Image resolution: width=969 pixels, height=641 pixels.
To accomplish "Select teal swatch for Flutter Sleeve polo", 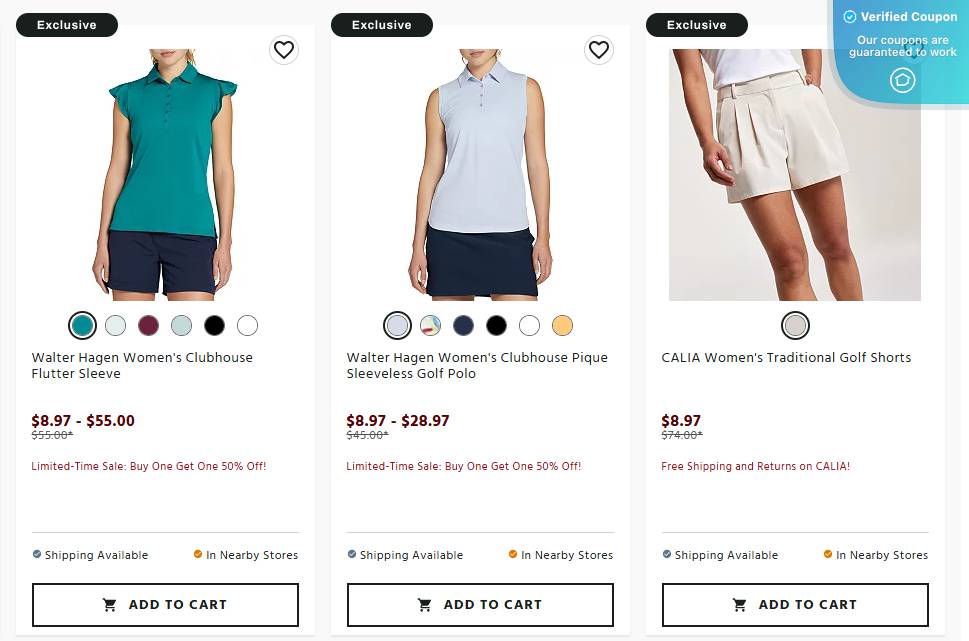I will pos(82,325).
